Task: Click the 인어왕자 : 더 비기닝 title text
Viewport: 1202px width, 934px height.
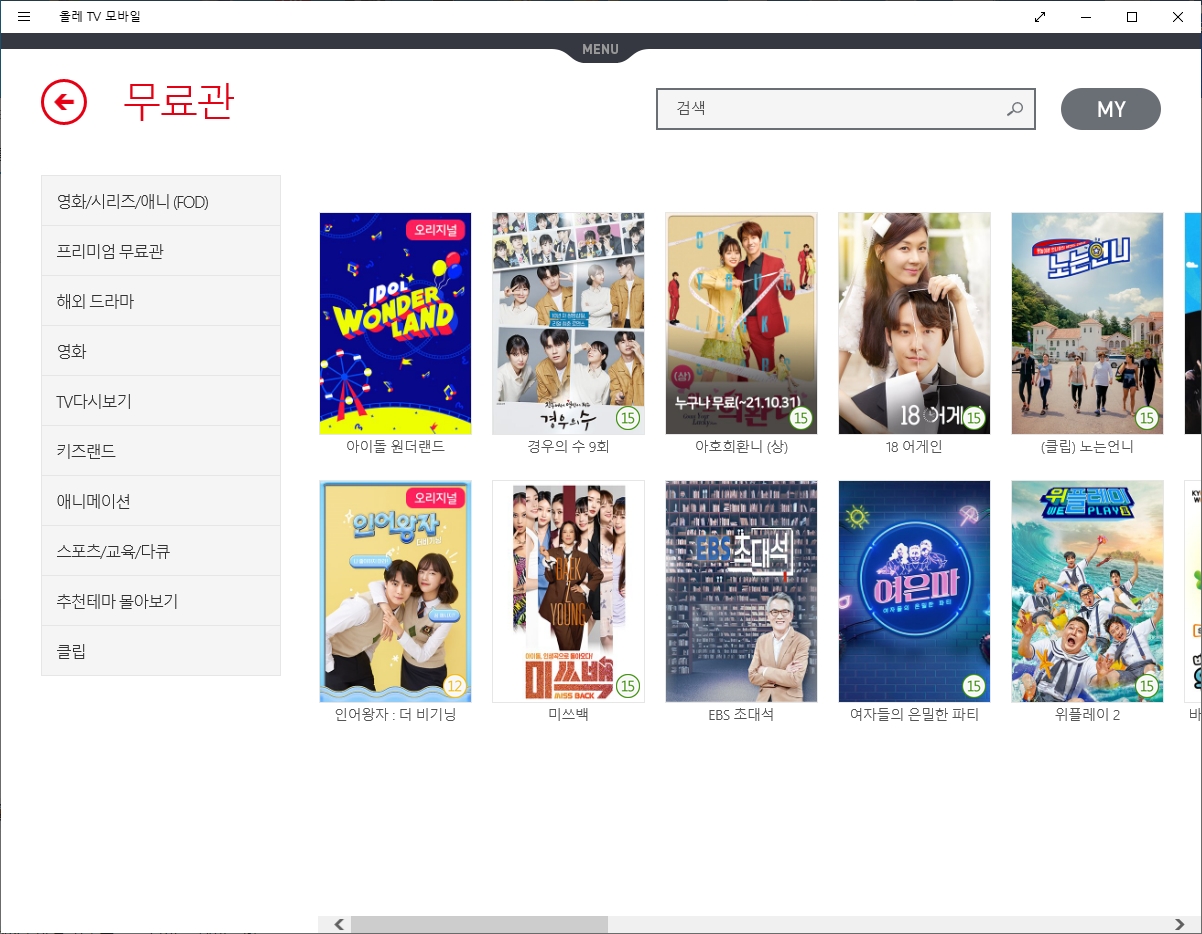Action: [x=395, y=715]
